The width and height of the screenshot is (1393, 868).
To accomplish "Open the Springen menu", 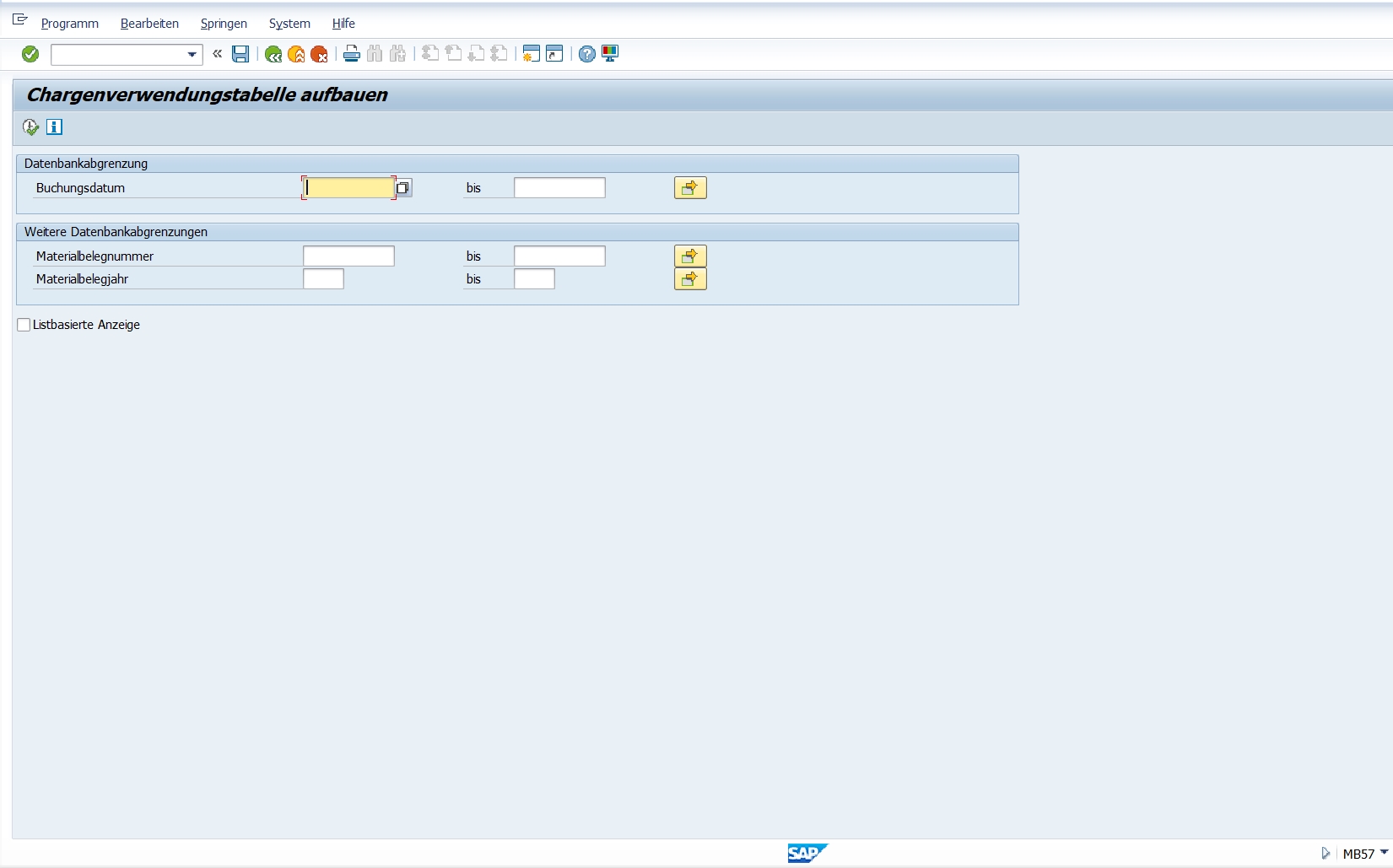I will pos(224,24).
